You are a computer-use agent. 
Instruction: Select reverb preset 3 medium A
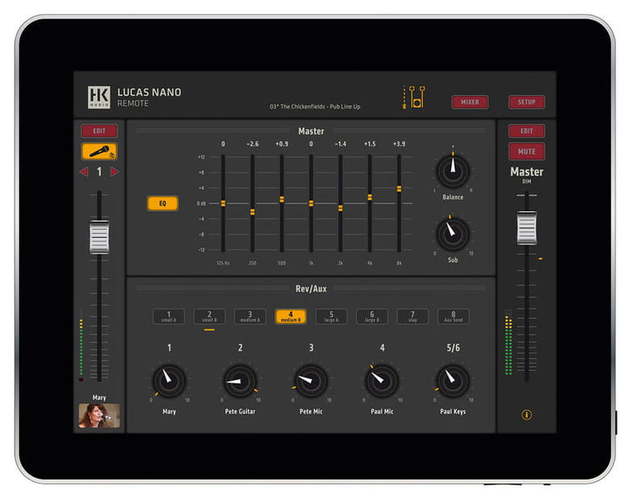point(250,316)
